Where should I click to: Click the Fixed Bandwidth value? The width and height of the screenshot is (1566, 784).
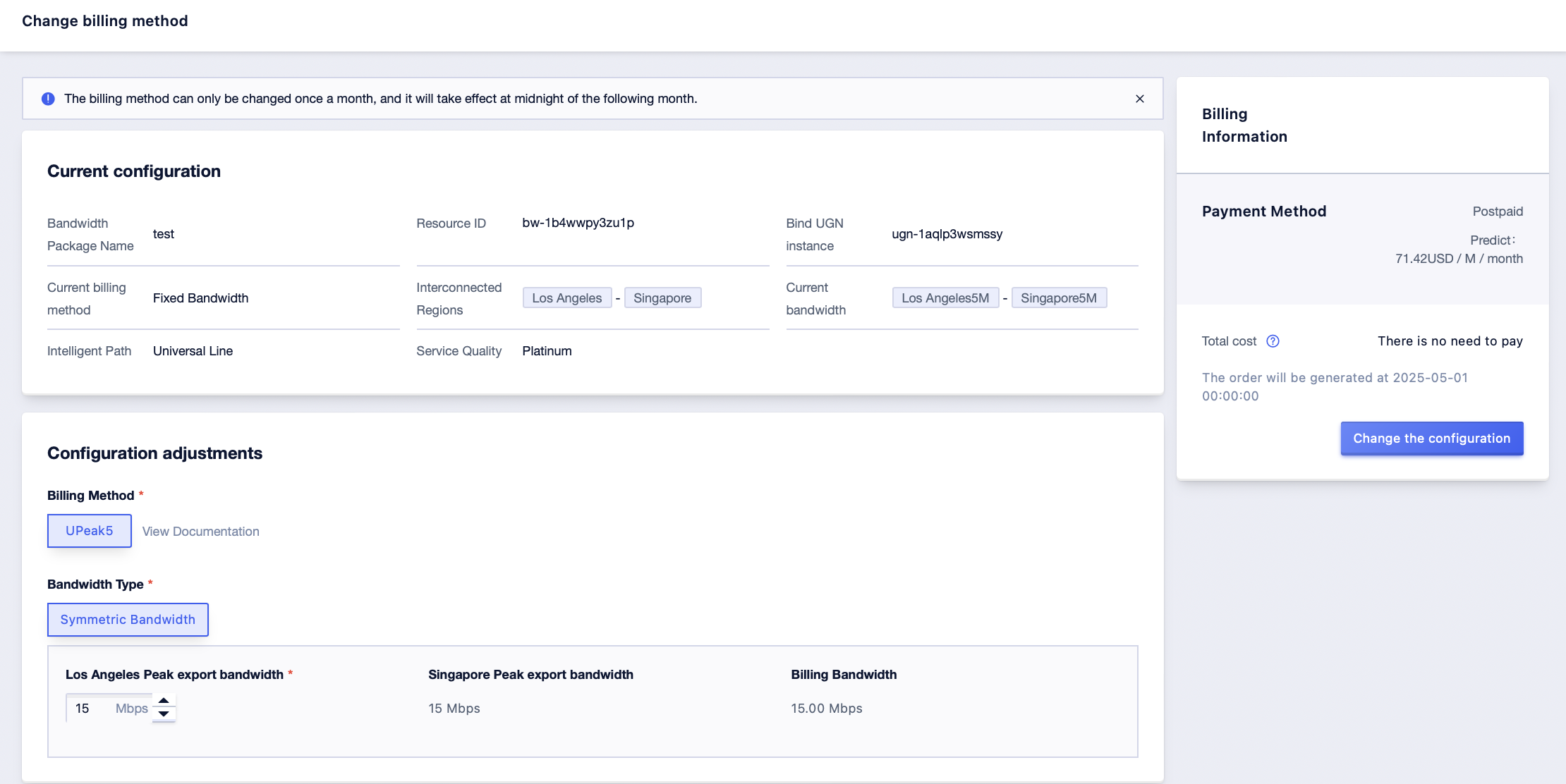(201, 298)
